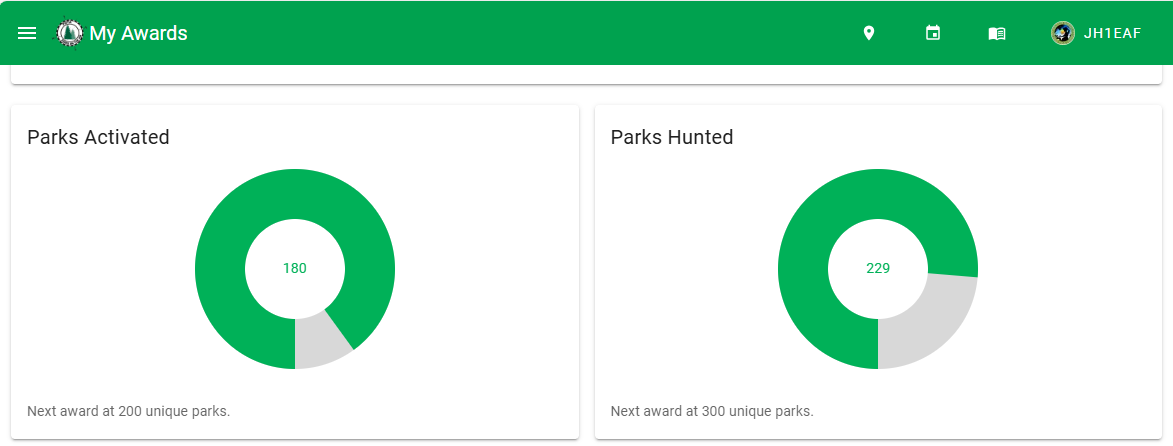Viewport: 1173px width, 446px height.
Task: Open the map location pin icon
Action: point(869,33)
